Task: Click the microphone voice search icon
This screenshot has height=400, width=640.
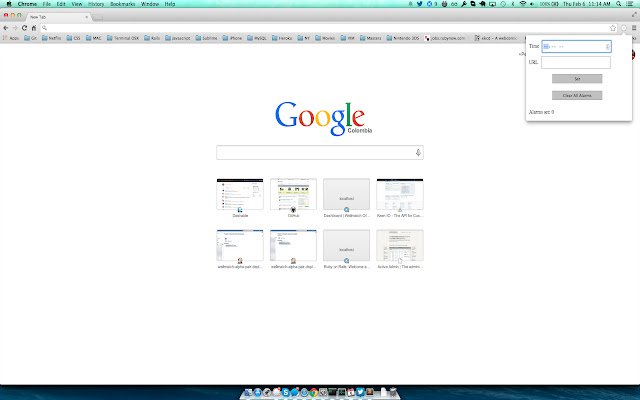Action: [418, 153]
